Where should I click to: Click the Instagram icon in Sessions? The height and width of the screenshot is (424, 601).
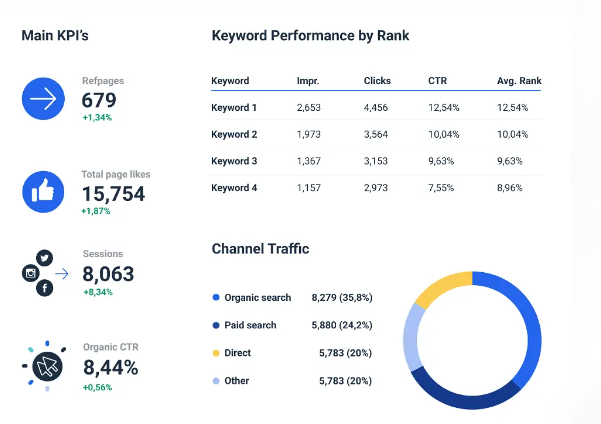tap(31, 274)
